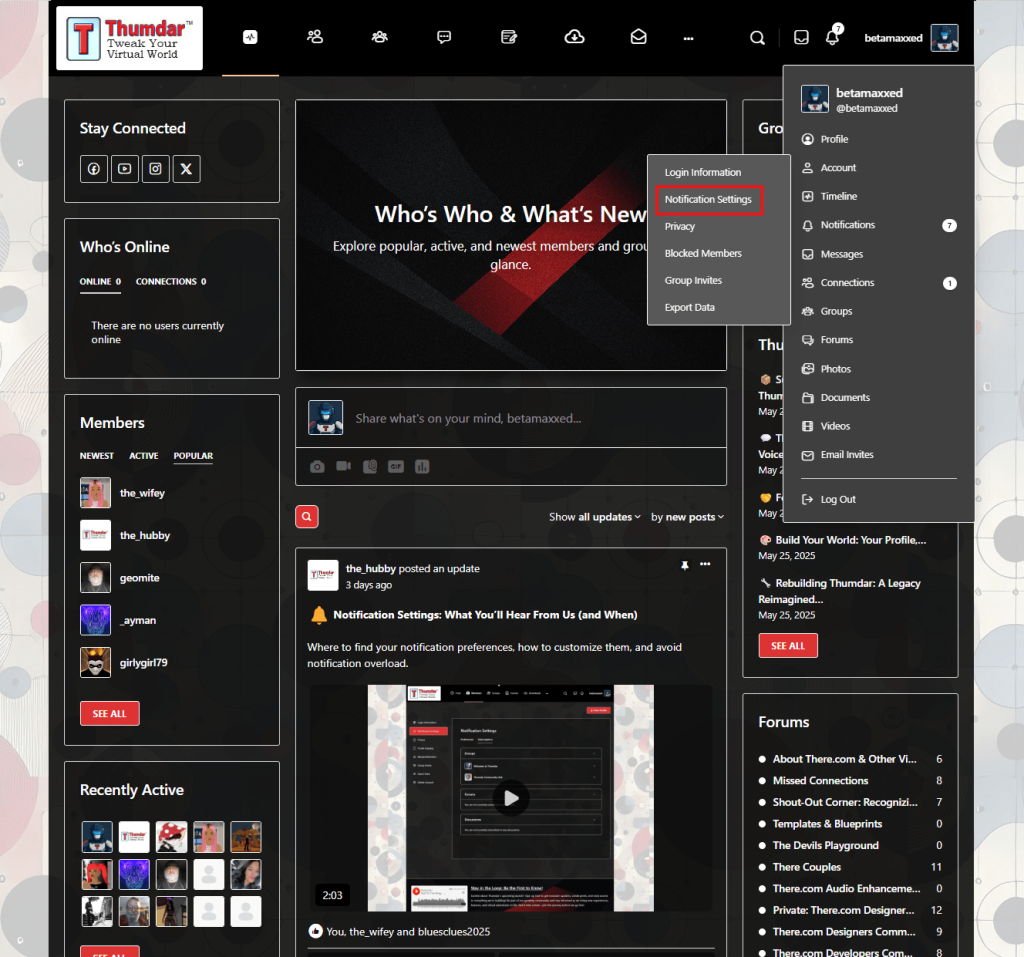Image resolution: width=1024 pixels, height=957 pixels.
Task: Show Active members tab
Action: (x=144, y=456)
